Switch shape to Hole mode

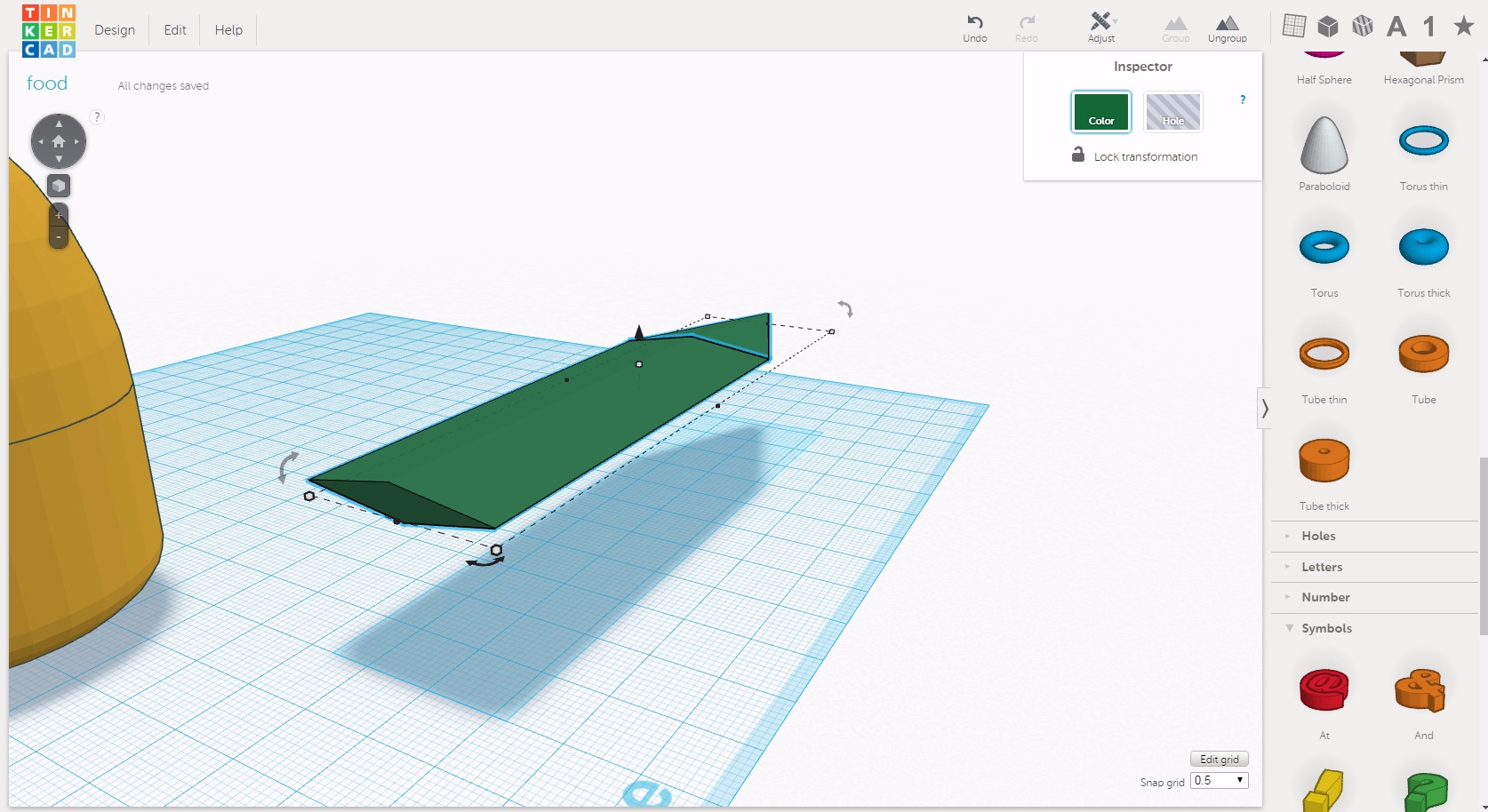click(x=1173, y=112)
